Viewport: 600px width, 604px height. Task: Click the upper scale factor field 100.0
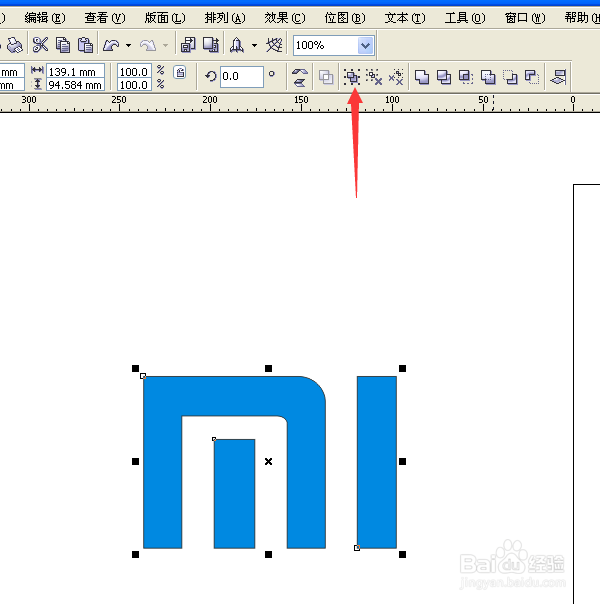134,72
